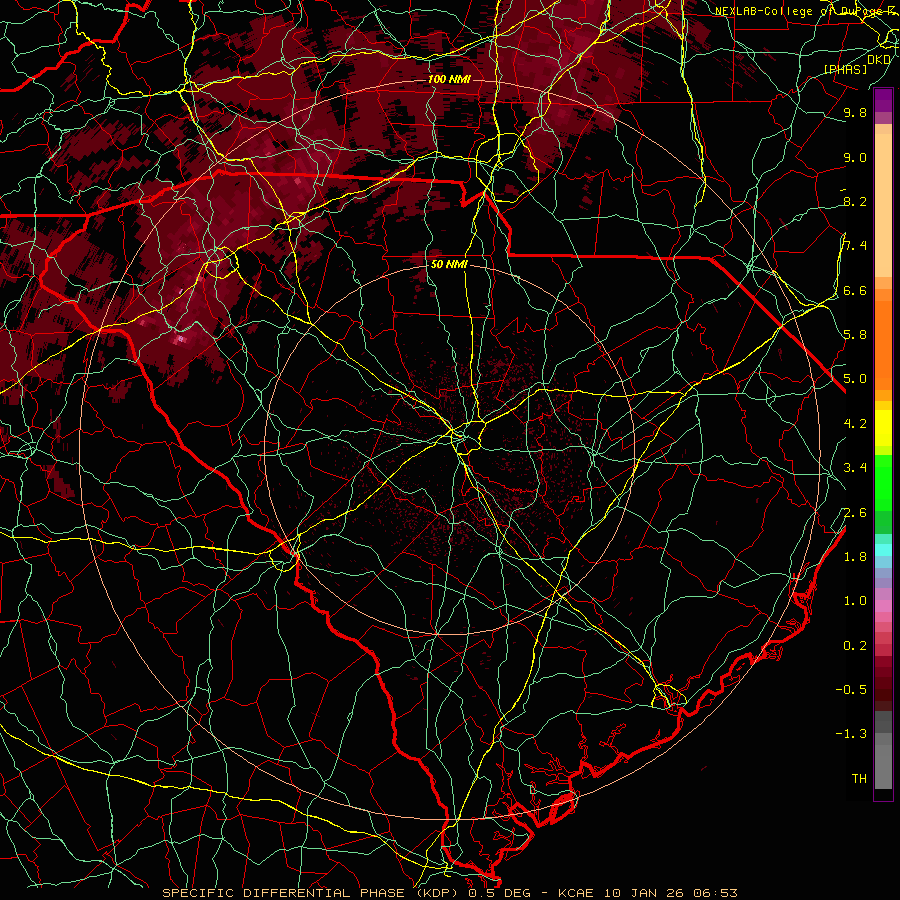Click the 100 NMI range ring label

click(449, 79)
